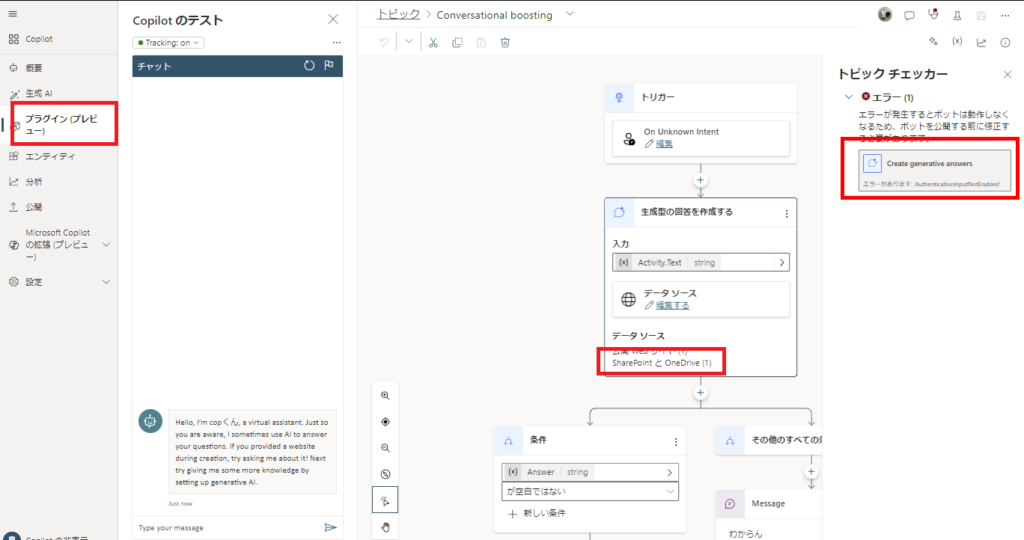Send the chat message
This screenshot has width=1024, height=540.
(330, 528)
